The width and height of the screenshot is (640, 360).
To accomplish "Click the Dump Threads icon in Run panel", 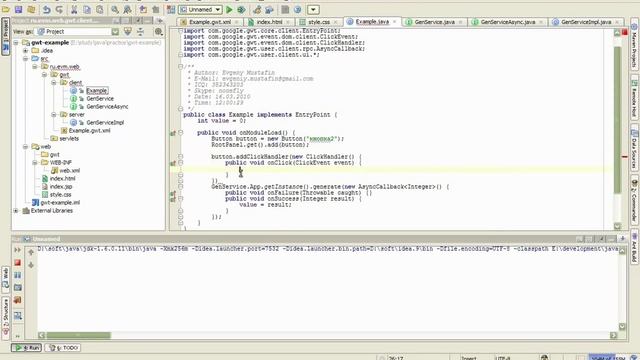I will 18,288.
